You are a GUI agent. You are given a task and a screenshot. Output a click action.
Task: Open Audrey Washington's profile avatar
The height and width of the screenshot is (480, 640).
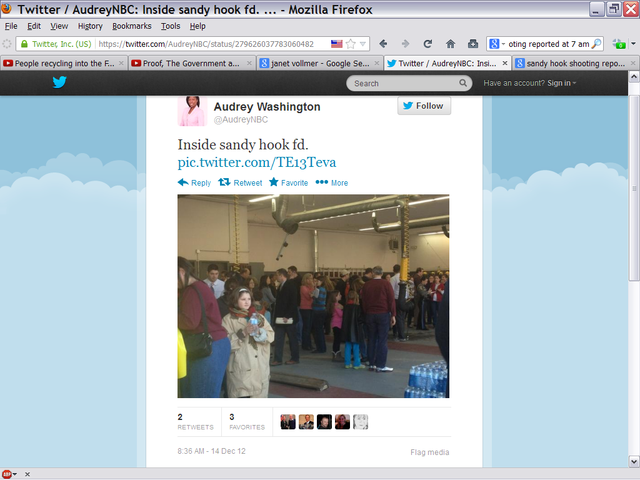click(x=192, y=111)
